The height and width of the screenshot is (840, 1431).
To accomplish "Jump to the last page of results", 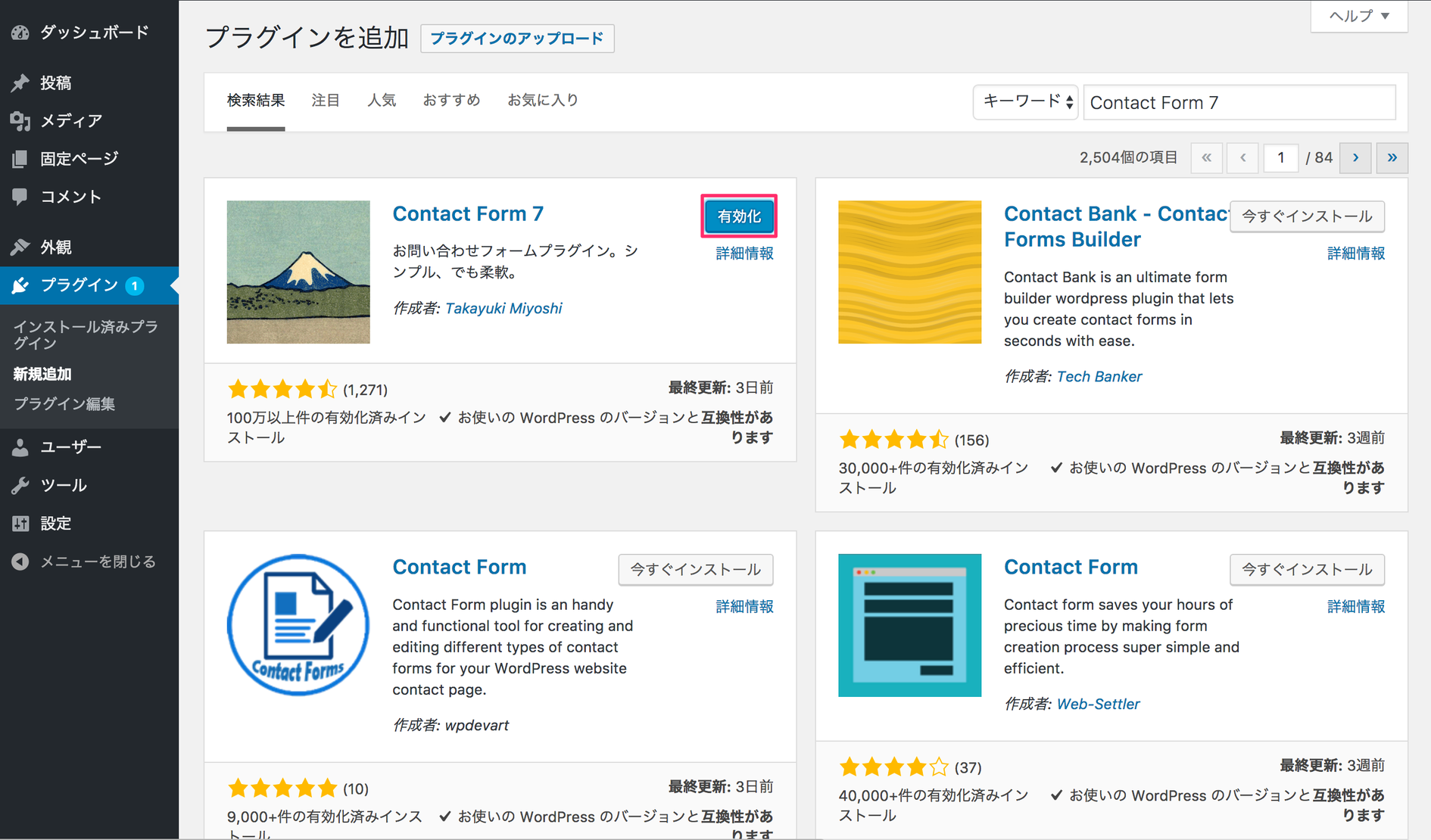I will click(x=1392, y=157).
